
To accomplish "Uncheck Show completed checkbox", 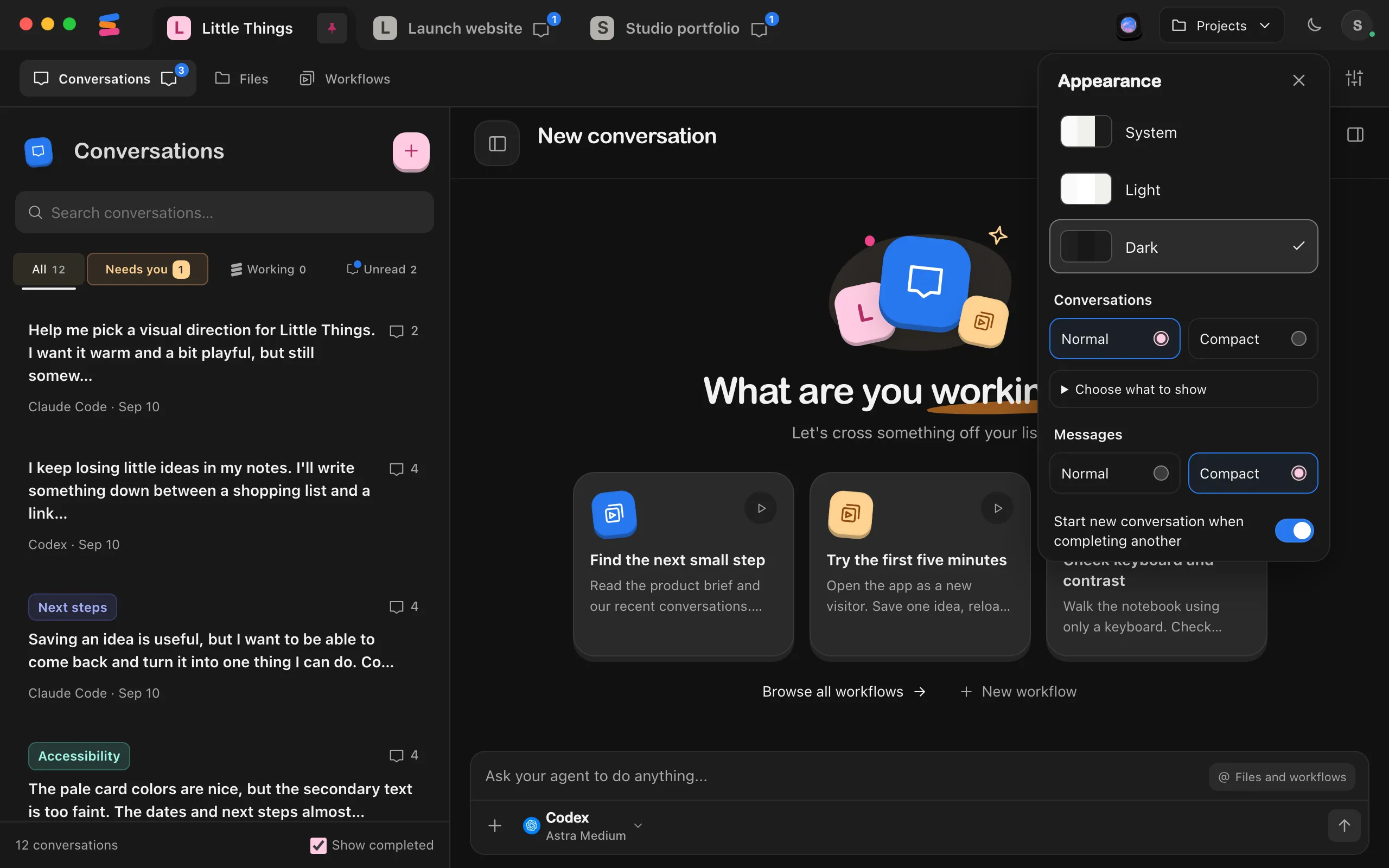I will [318, 845].
